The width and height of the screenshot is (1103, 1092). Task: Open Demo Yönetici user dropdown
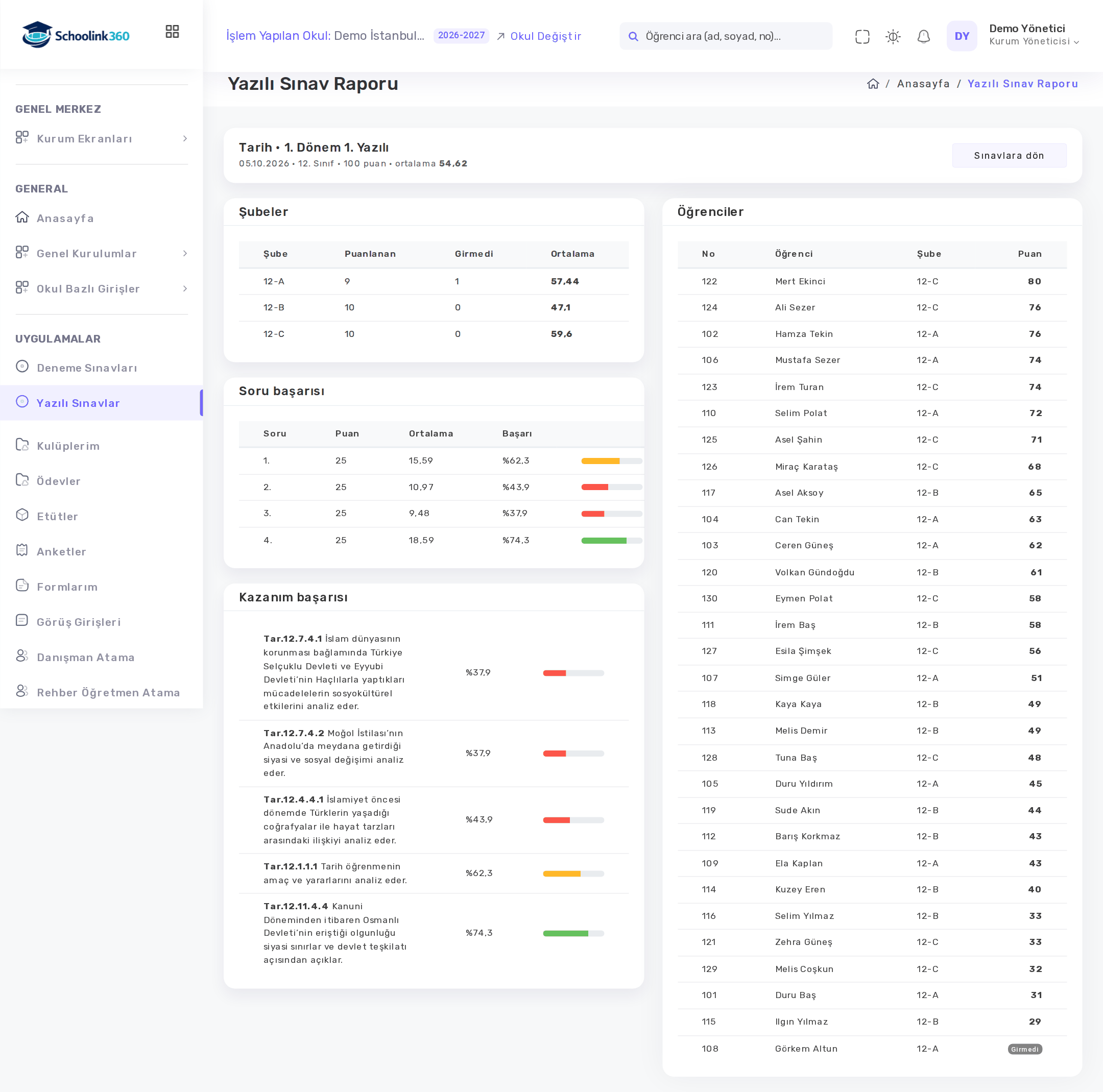point(1034,35)
